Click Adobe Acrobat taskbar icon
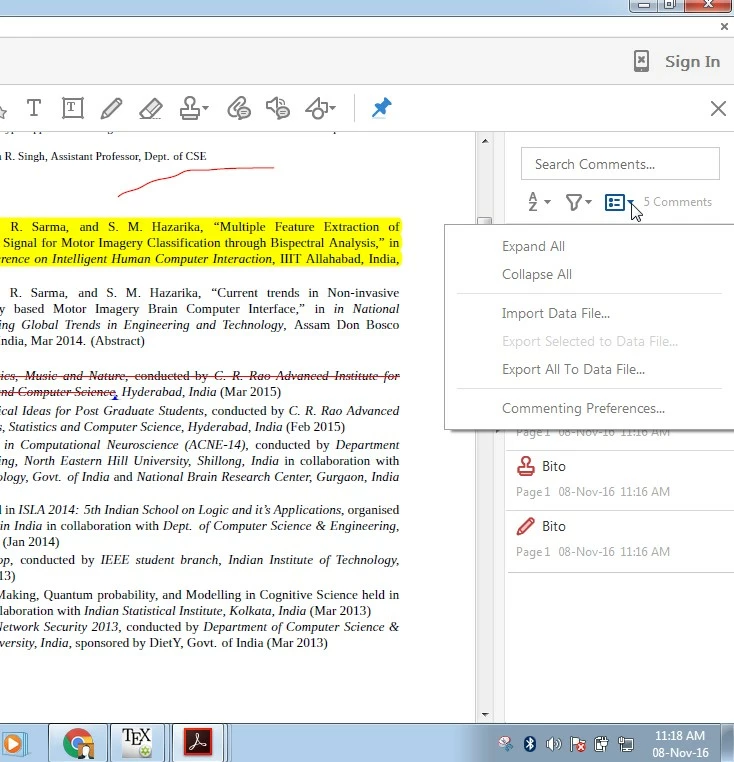This screenshot has height=762, width=734. (x=197, y=743)
